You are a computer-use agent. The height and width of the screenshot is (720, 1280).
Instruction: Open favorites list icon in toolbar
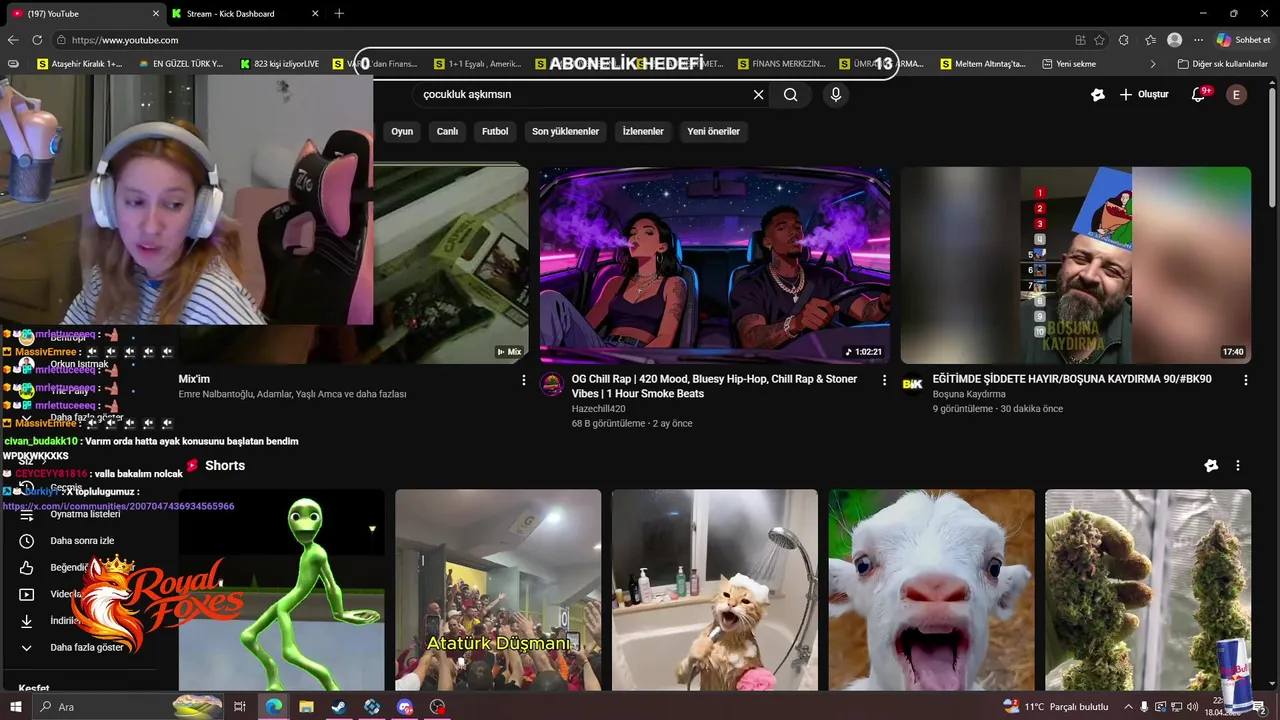tap(1150, 40)
